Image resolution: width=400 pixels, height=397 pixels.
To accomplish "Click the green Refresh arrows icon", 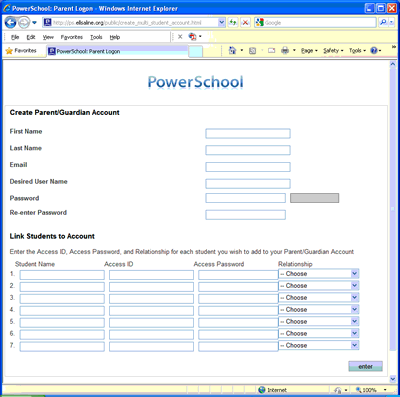I will 233,23.
